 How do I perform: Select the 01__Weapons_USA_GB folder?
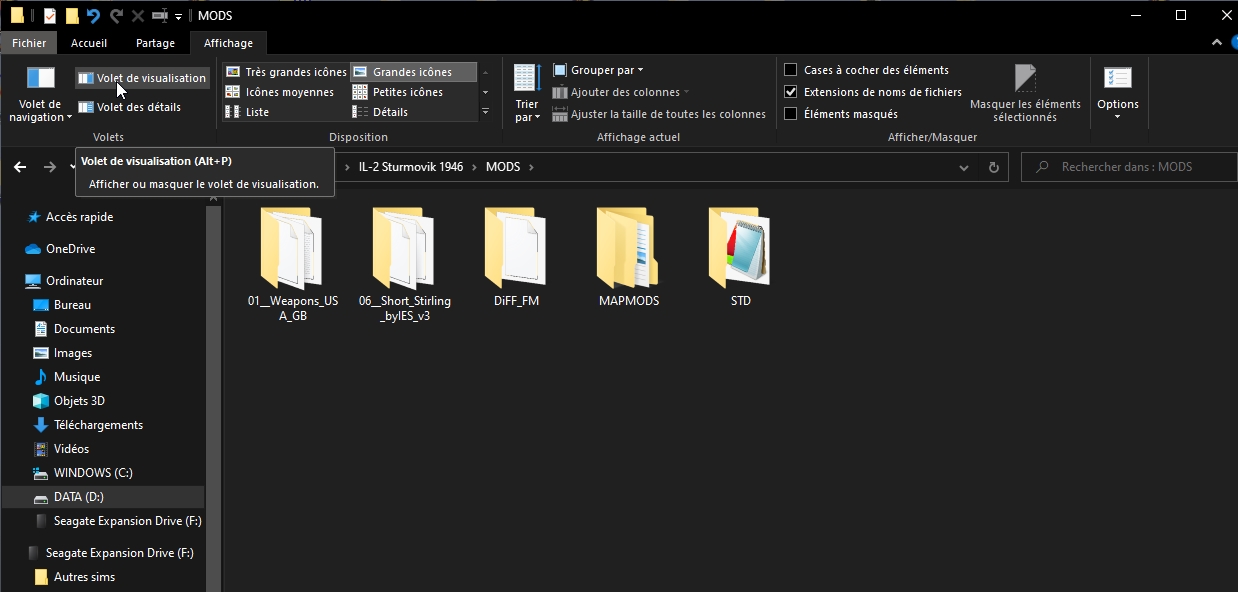click(x=292, y=264)
